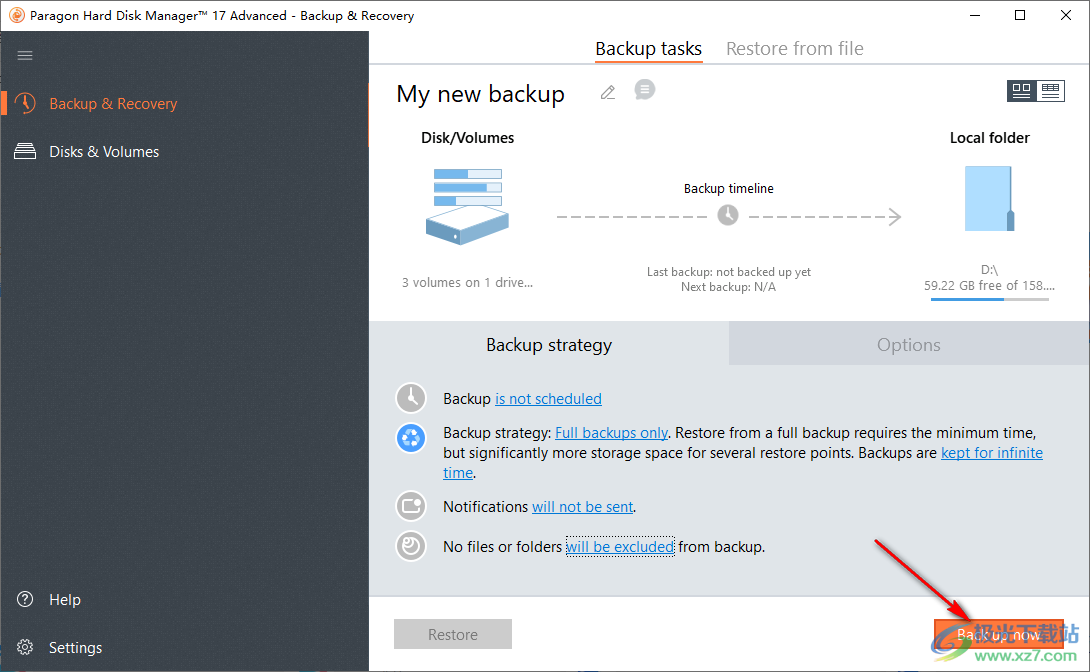Click the D:\ free space progress bar
This screenshot has height=672, width=1090.
coord(989,300)
